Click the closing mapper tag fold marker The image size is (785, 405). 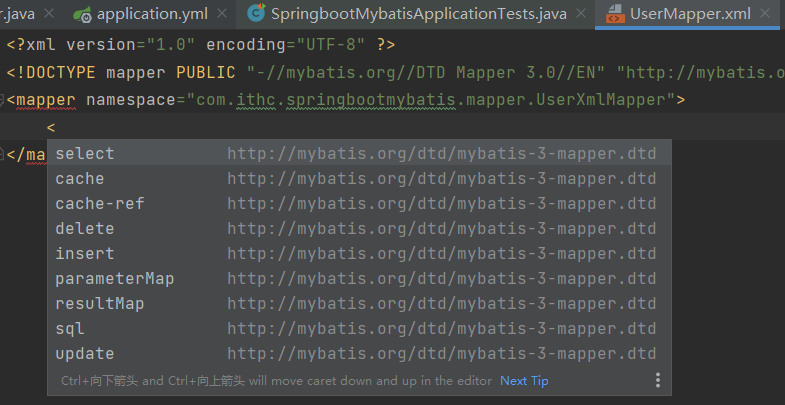tap(2, 154)
